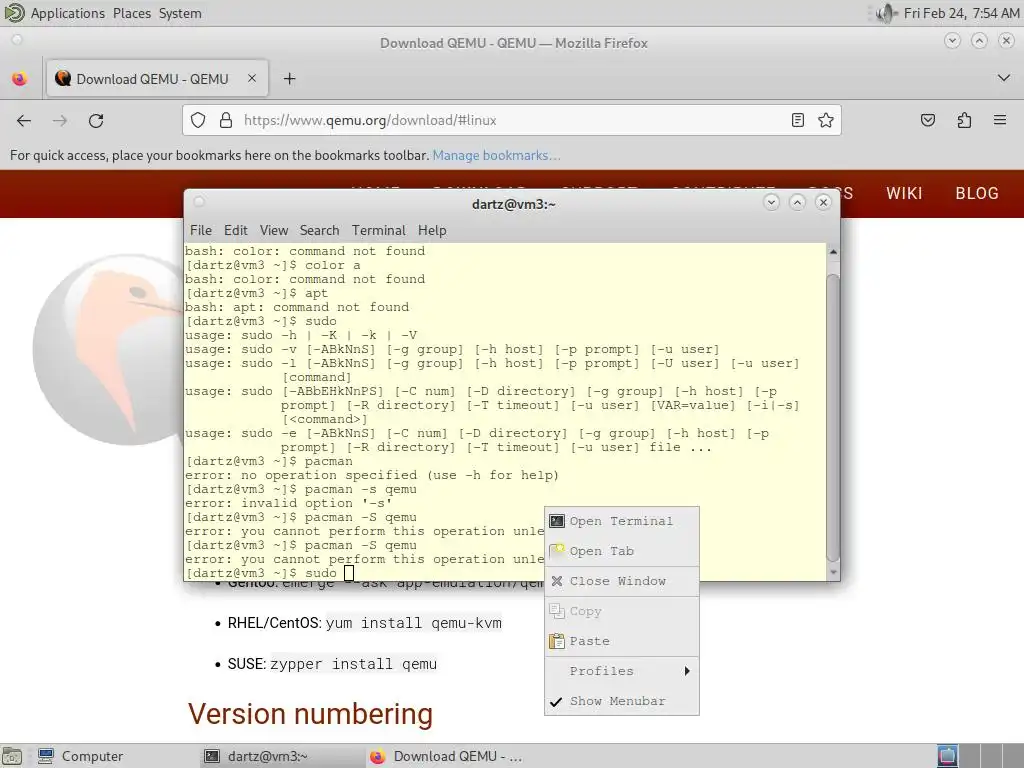Screen dimensions: 1024x768
Task: Open WIKI in the QEMU site navigation
Action: click(x=904, y=193)
